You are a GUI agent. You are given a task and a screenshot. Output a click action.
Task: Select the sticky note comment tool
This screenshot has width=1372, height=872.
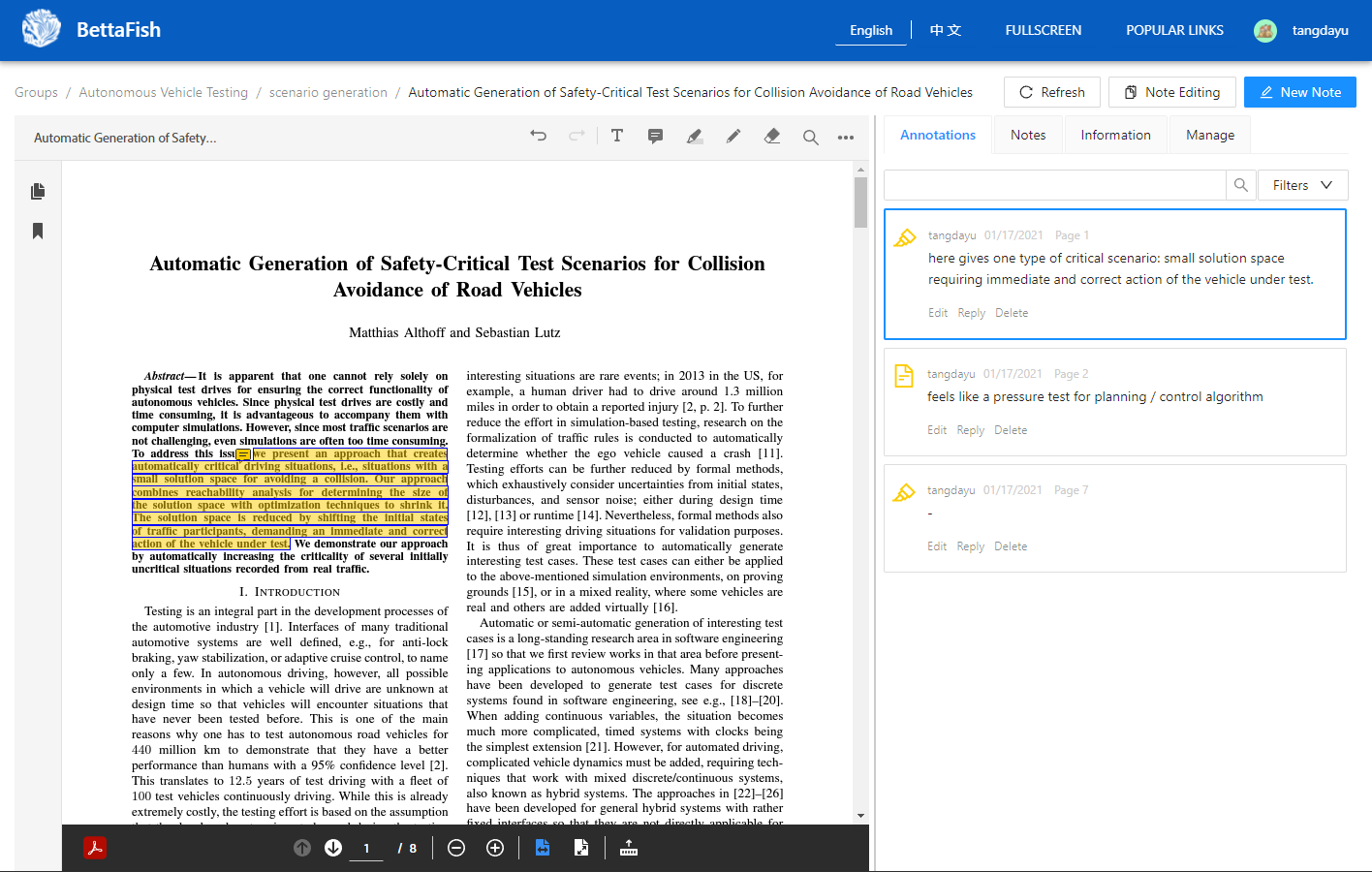(656, 137)
